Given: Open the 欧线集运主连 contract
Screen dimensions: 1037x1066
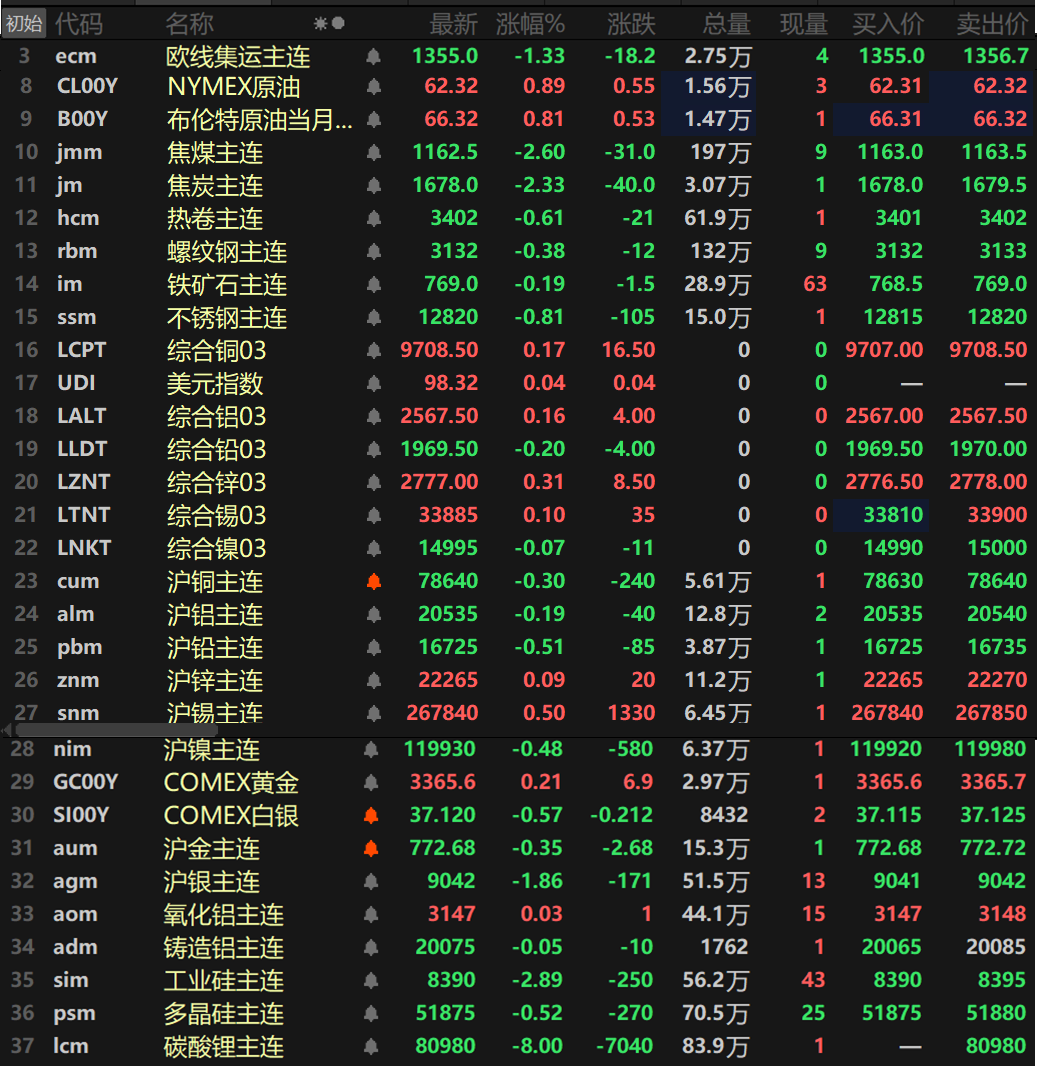Looking at the screenshot, I should click(x=238, y=57).
